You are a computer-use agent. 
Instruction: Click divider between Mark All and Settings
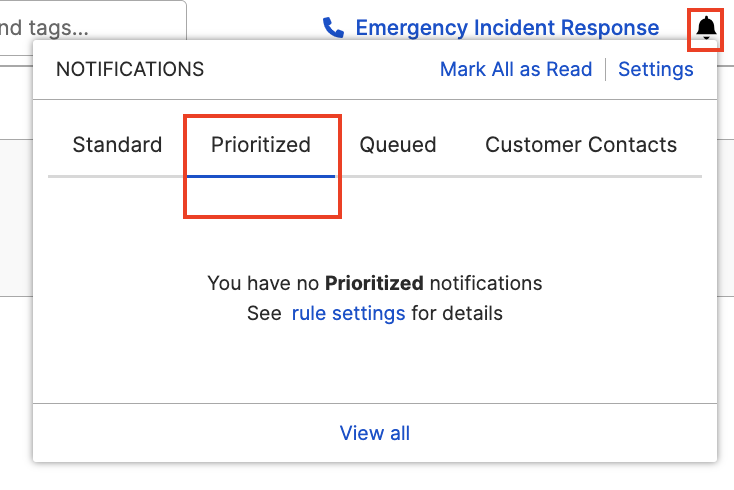tap(605, 69)
